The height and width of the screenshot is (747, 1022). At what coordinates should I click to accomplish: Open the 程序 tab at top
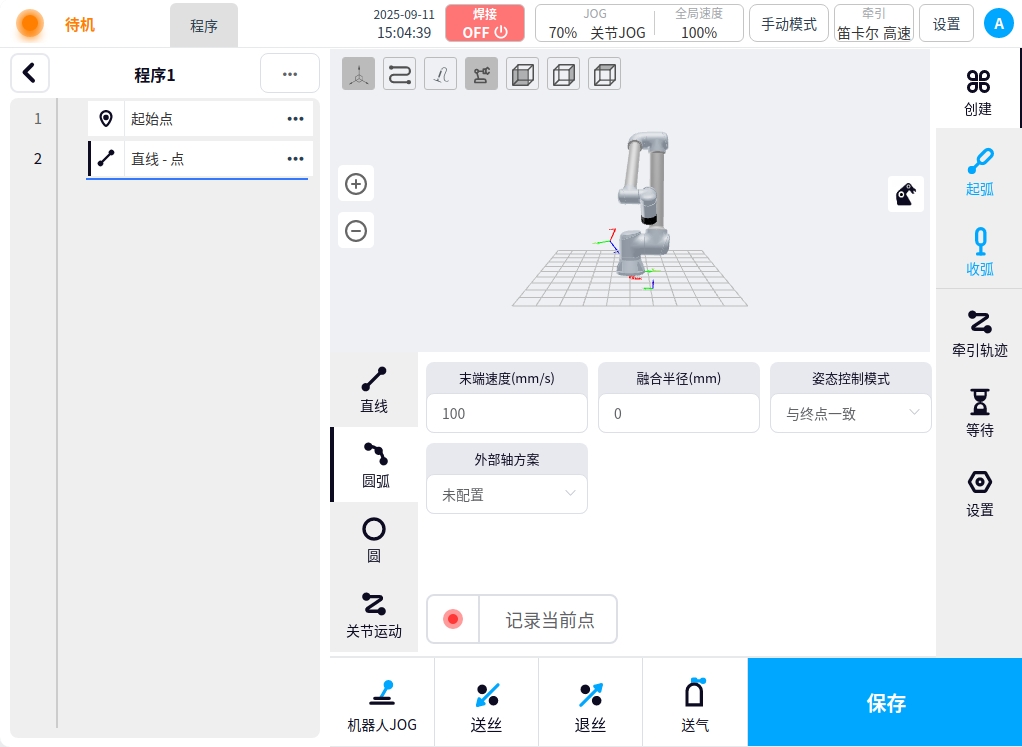(204, 26)
